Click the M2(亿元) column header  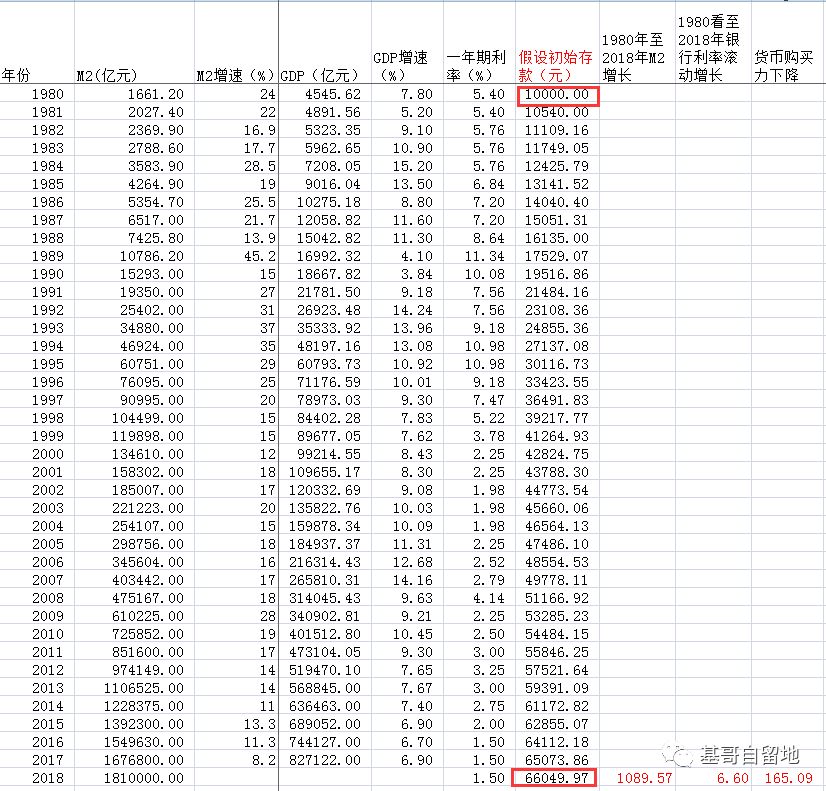[107, 75]
